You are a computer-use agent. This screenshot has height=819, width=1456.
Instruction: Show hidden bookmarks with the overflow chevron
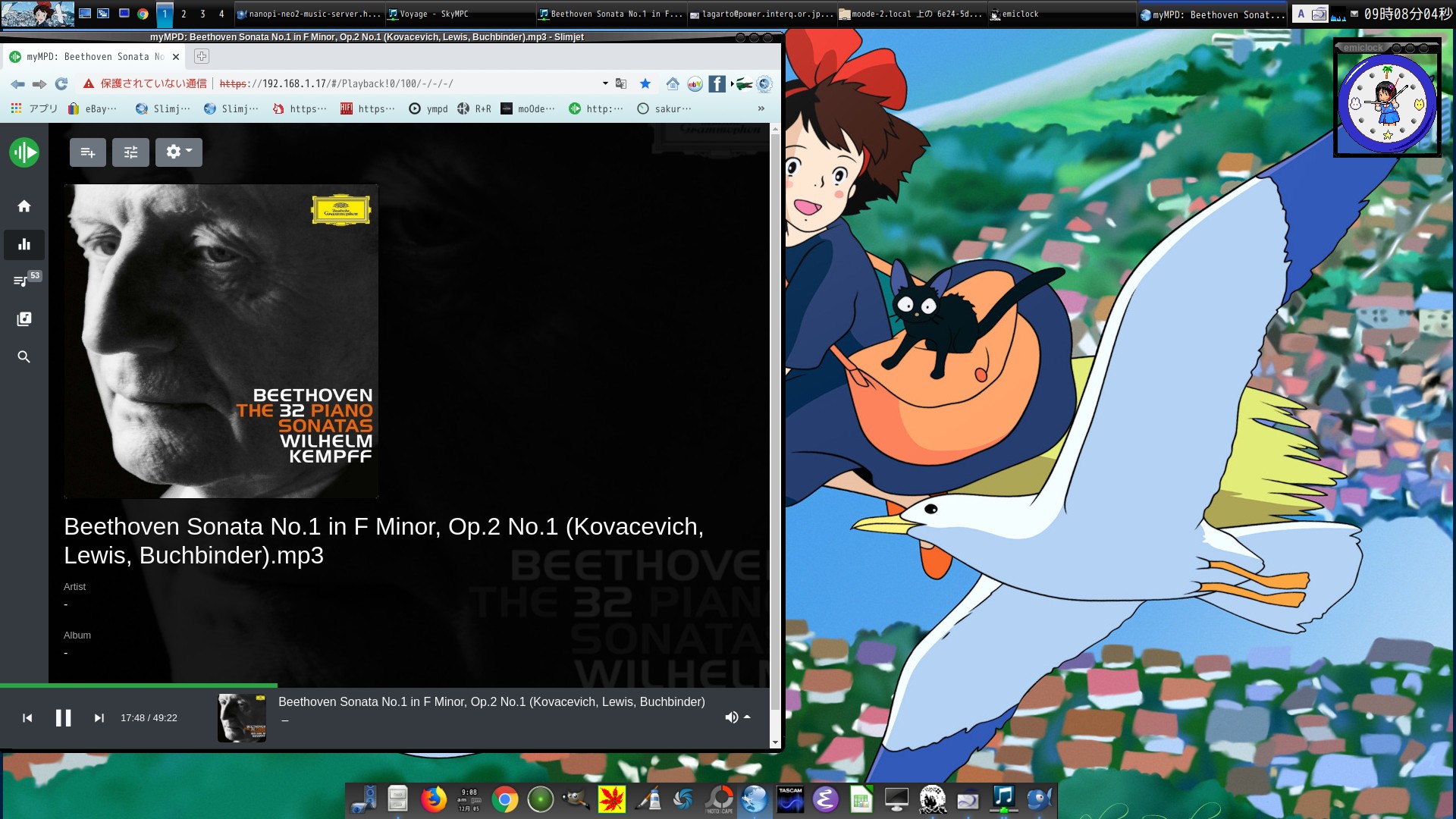pos(761,109)
